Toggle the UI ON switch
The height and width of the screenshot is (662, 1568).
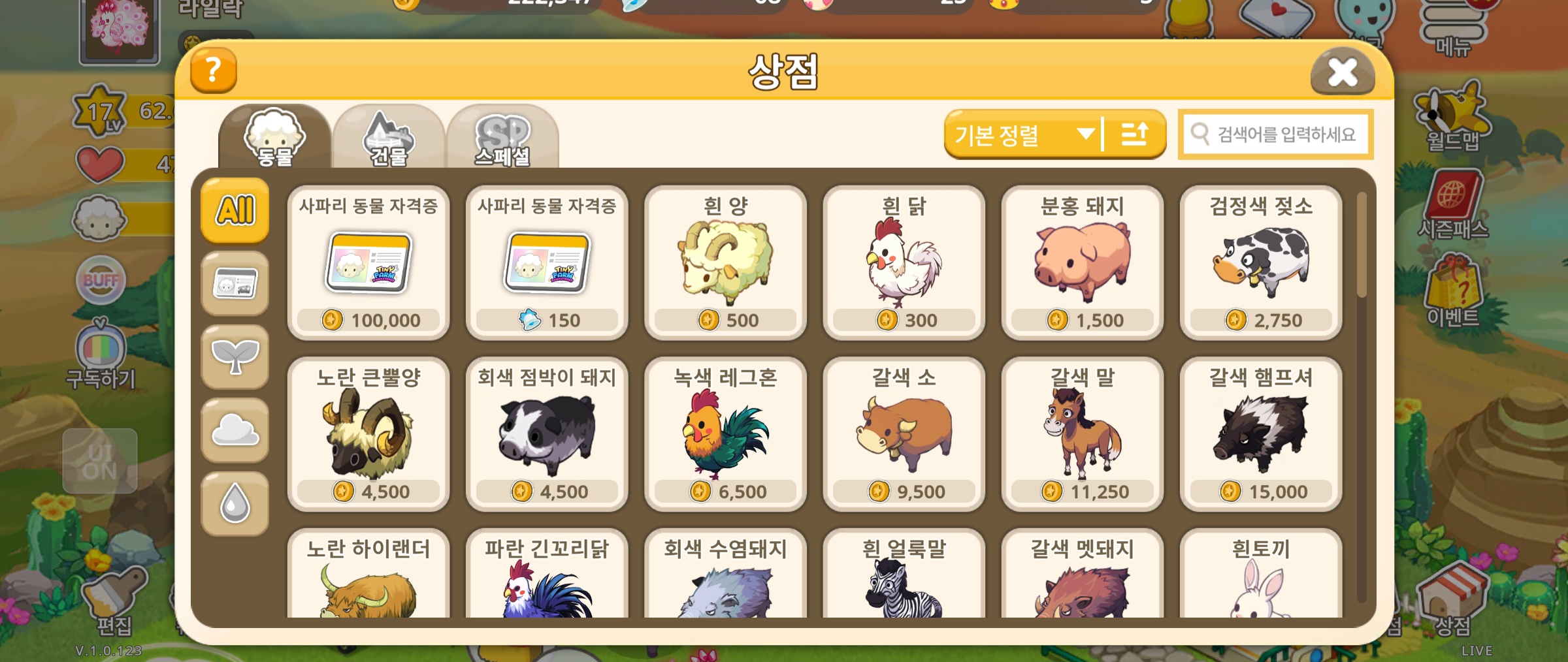(x=100, y=461)
